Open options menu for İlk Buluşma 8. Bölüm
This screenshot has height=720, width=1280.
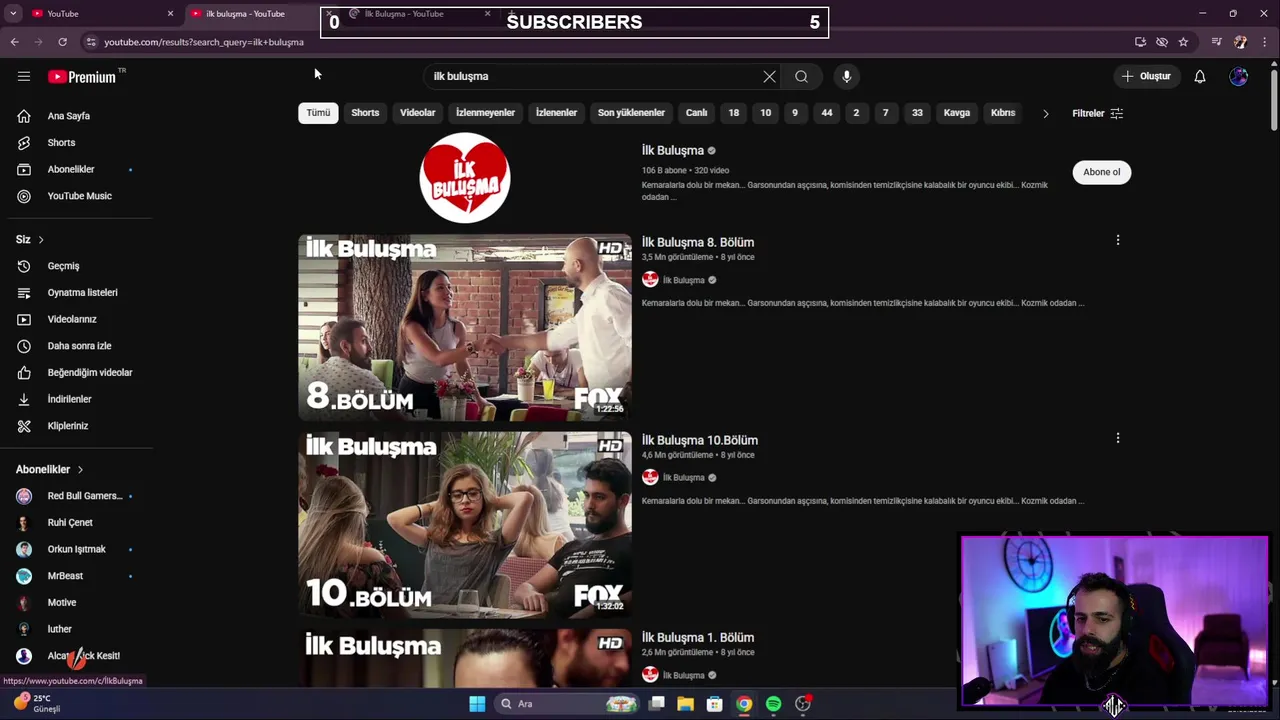coord(1118,240)
